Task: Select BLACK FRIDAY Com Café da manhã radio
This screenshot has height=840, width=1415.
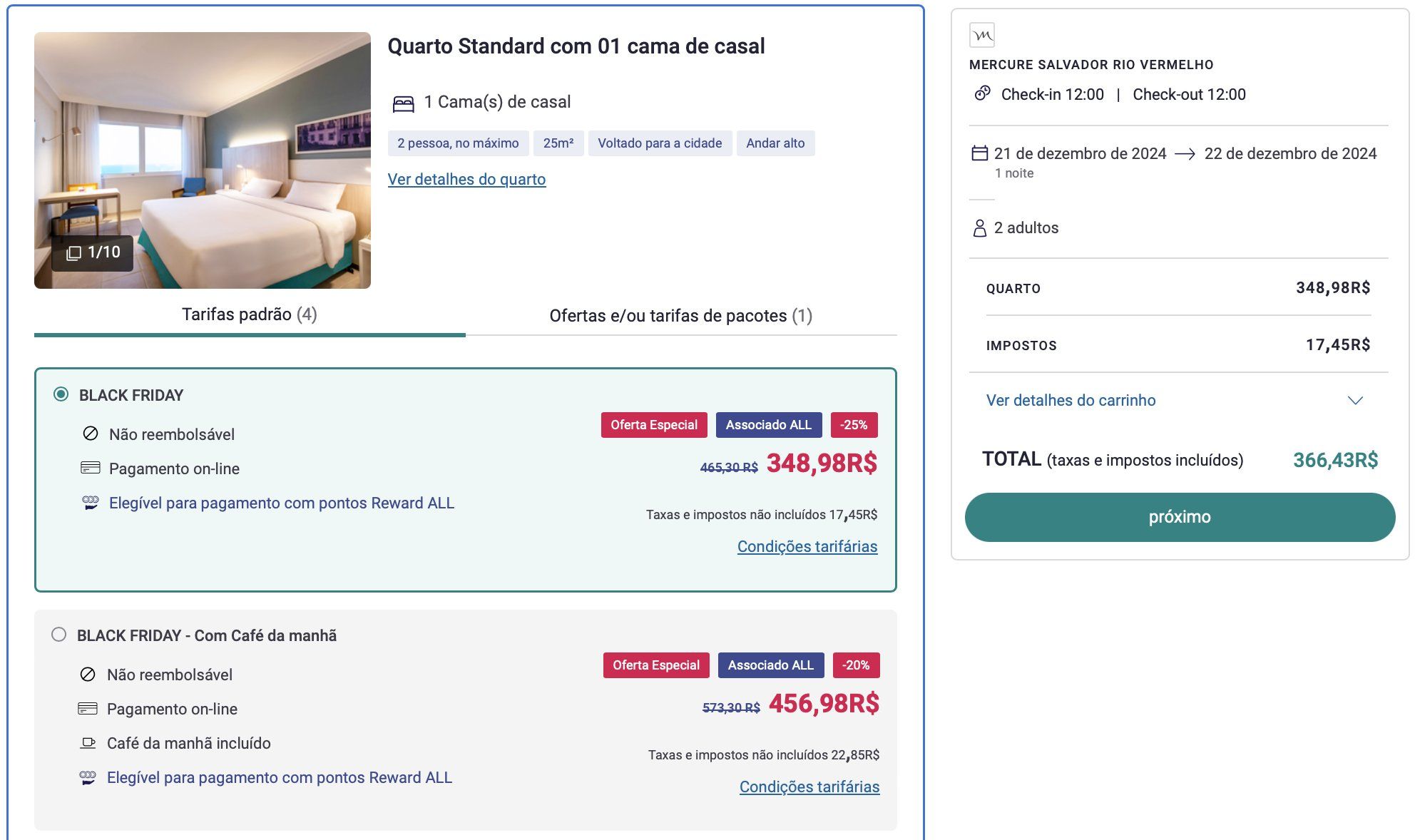Action: (x=59, y=635)
